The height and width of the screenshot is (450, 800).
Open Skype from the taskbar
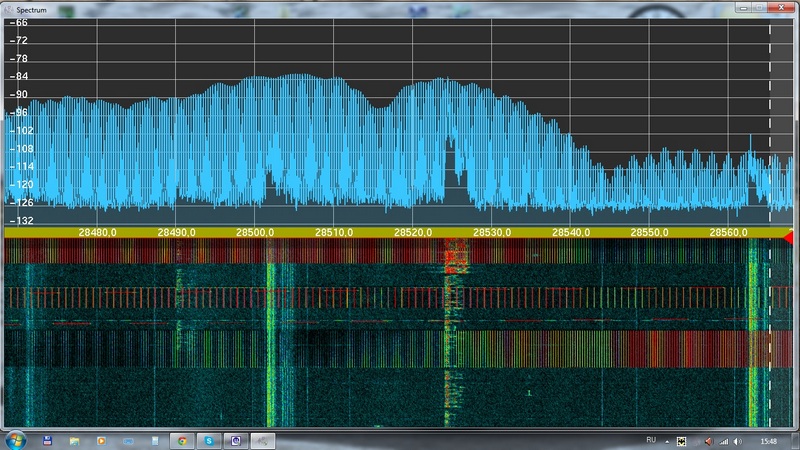(209, 440)
